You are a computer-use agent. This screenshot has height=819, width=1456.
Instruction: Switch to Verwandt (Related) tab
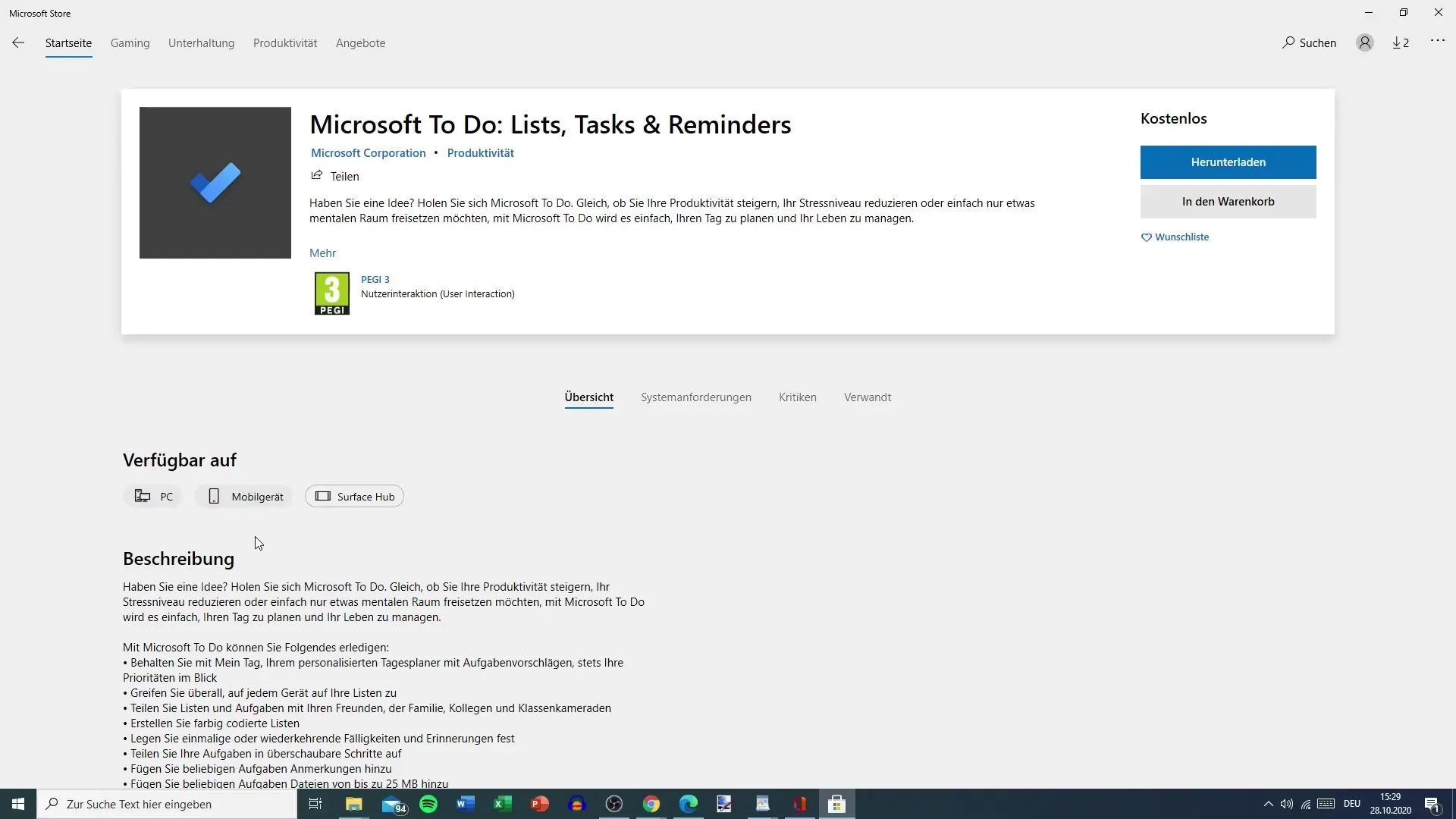[x=867, y=397]
